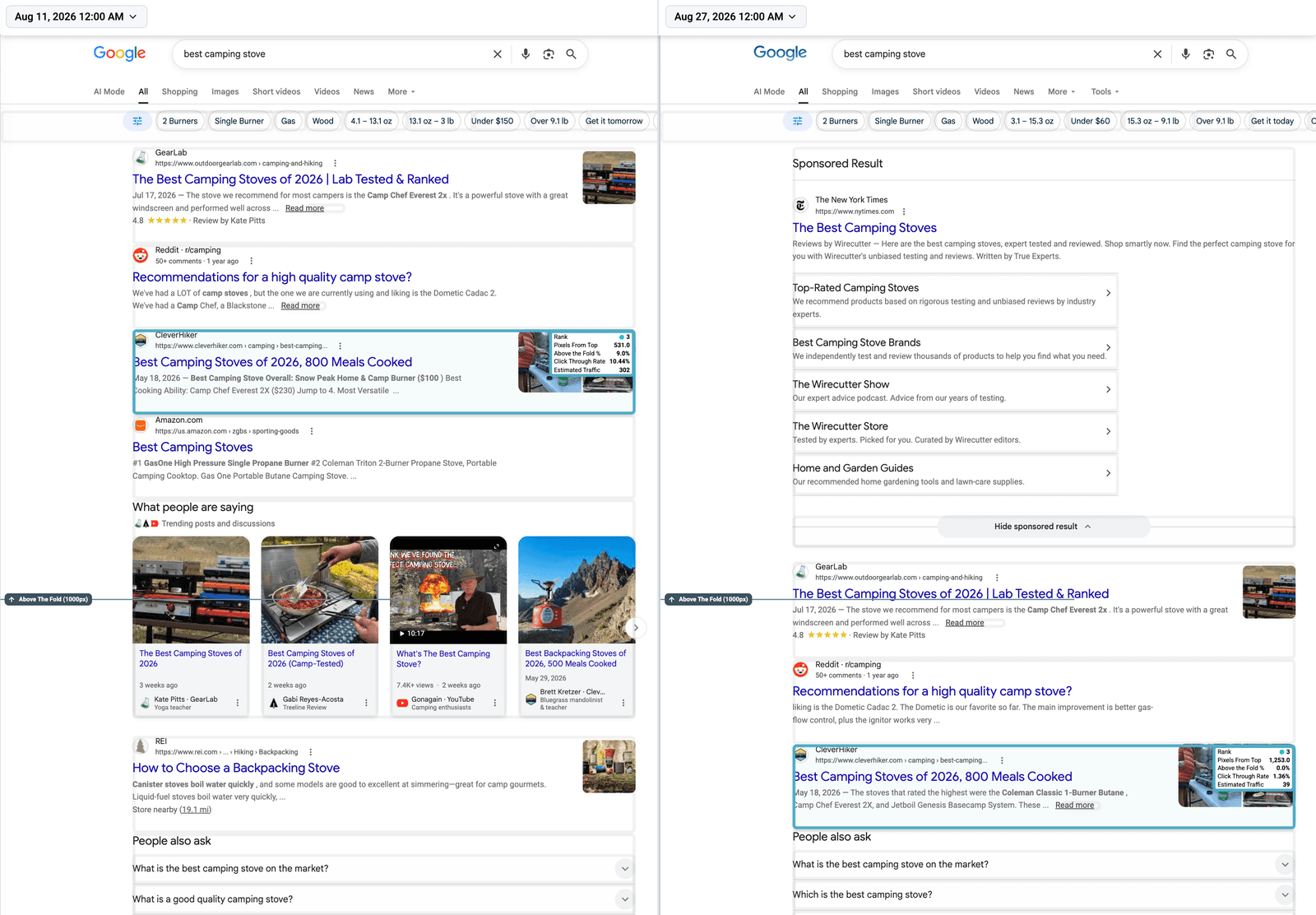Open more options for the Aug 11 GearLab result
The width and height of the screenshot is (1316, 915).
pos(335,164)
